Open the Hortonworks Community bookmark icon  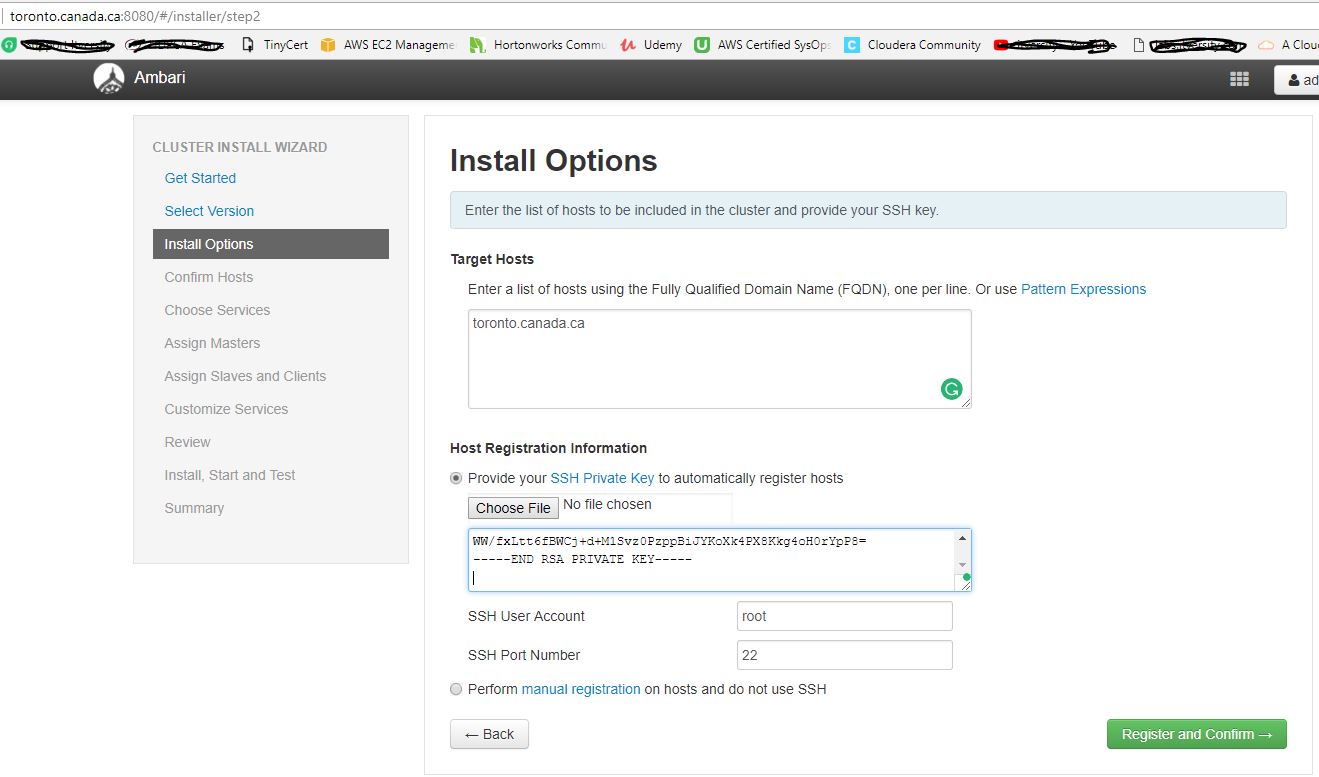[x=480, y=44]
